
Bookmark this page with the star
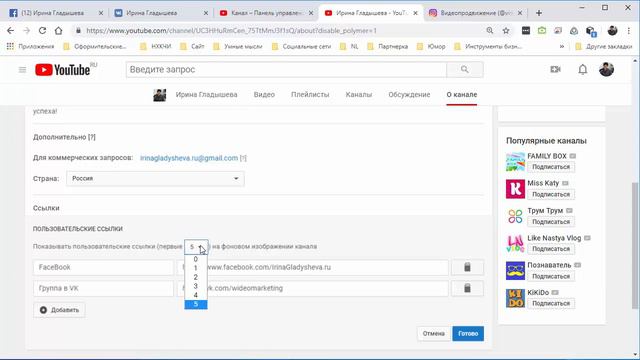pyautogui.click(x=506, y=31)
